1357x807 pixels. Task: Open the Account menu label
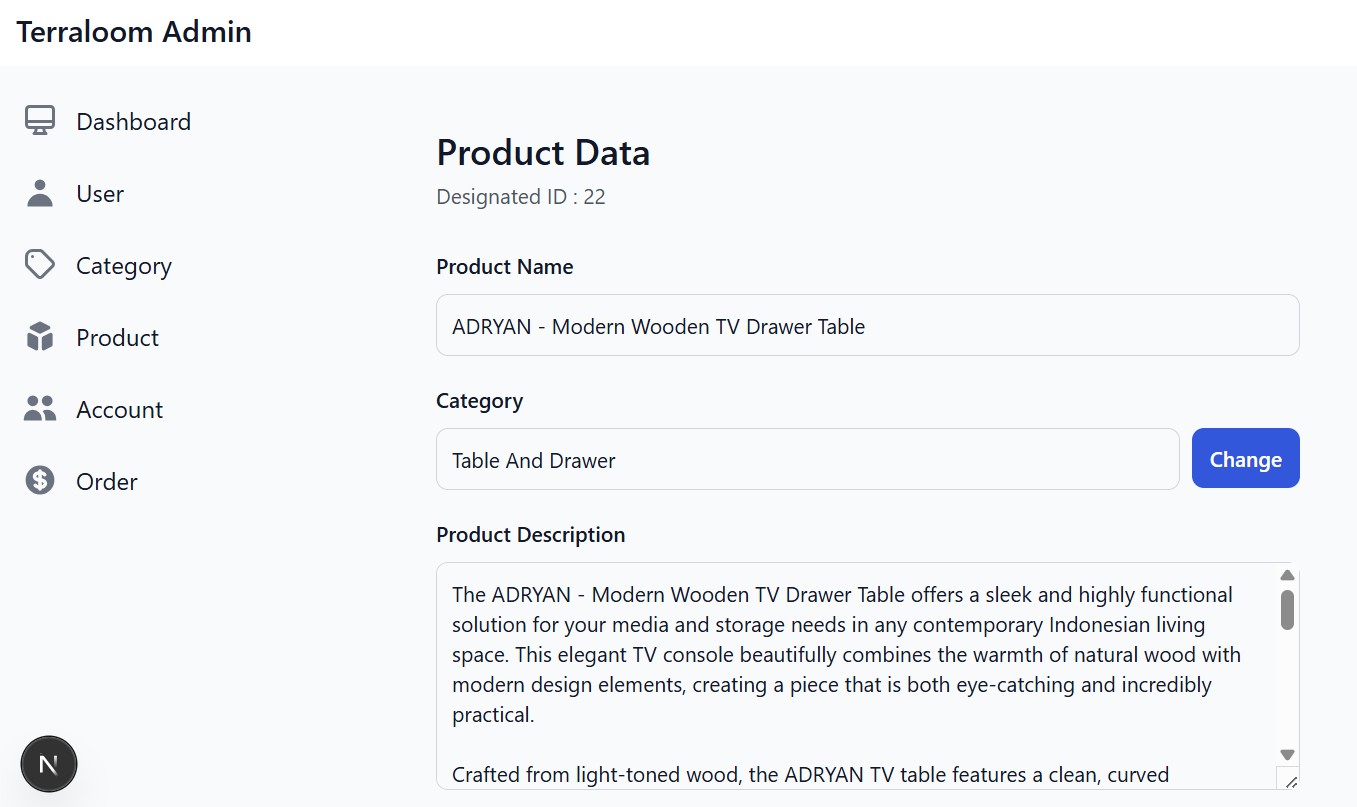click(119, 410)
